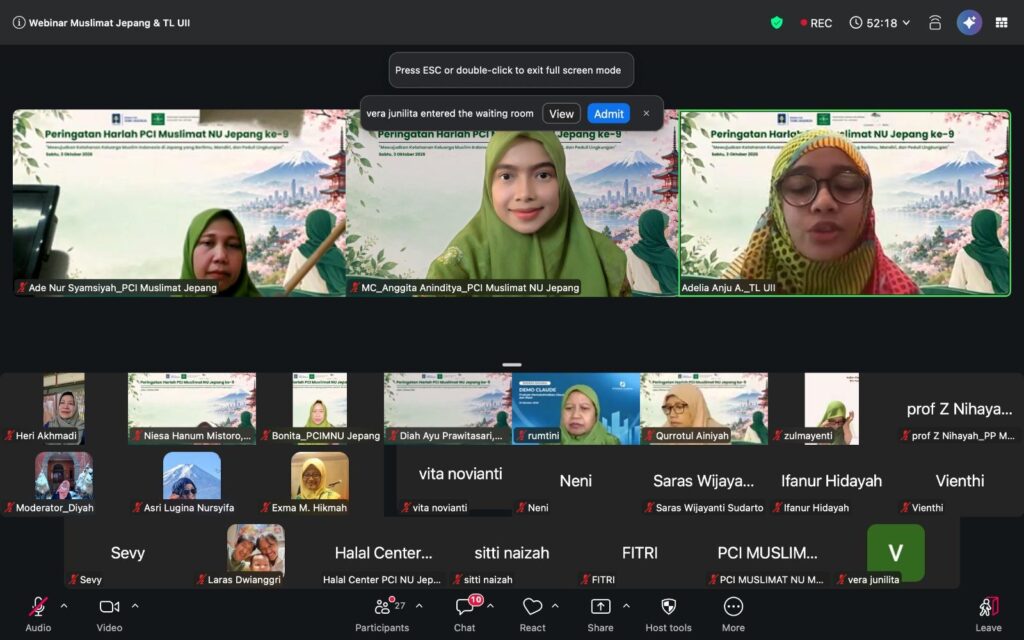Screen dimensions: 1024x640
Task: Unmute the microphone Audio button
Action: tap(38, 614)
